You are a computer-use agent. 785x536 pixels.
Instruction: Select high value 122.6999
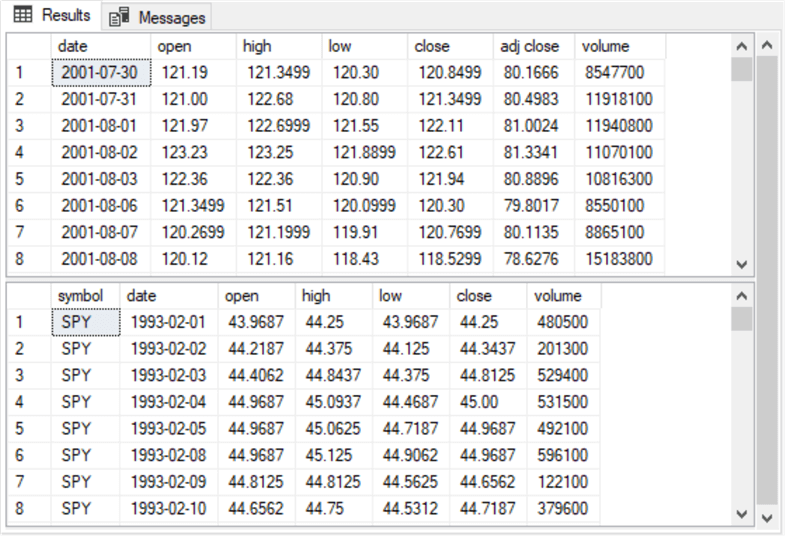(279, 126)
